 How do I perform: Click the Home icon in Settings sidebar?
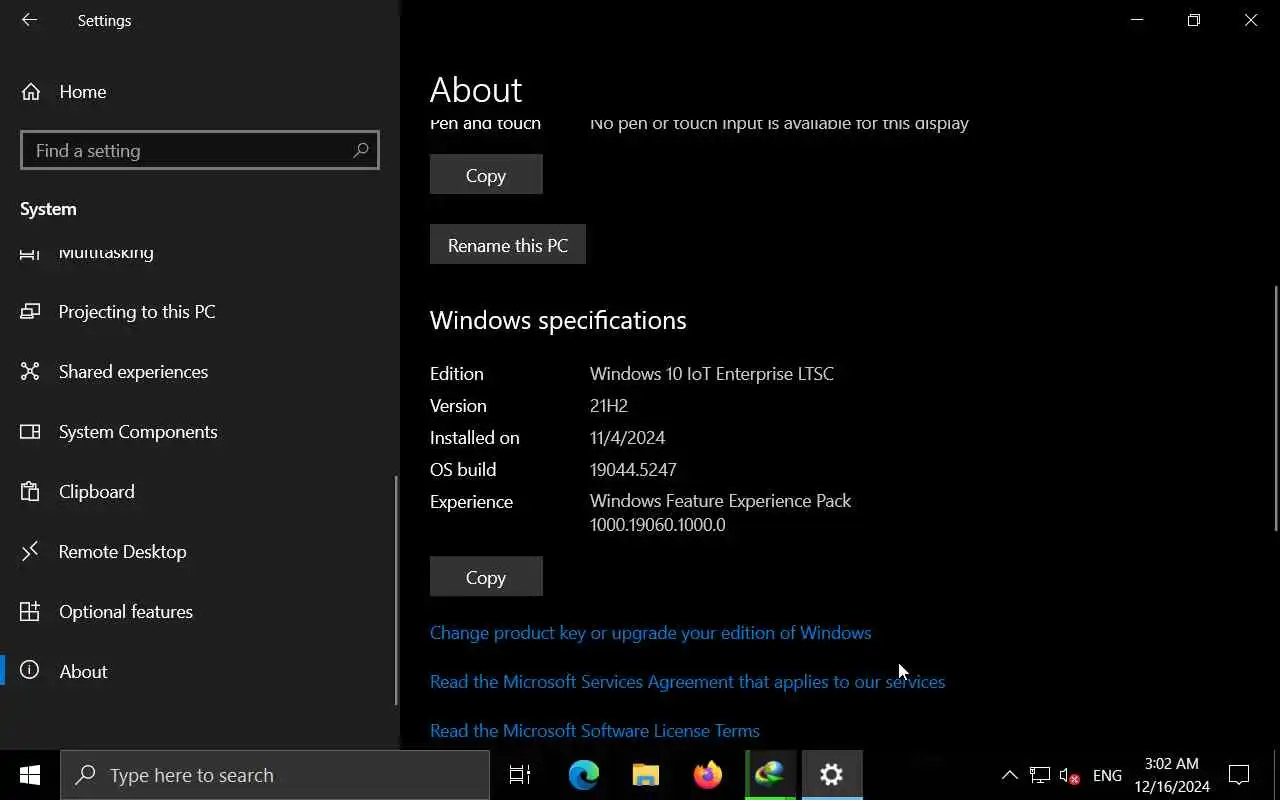pos(31,91)
